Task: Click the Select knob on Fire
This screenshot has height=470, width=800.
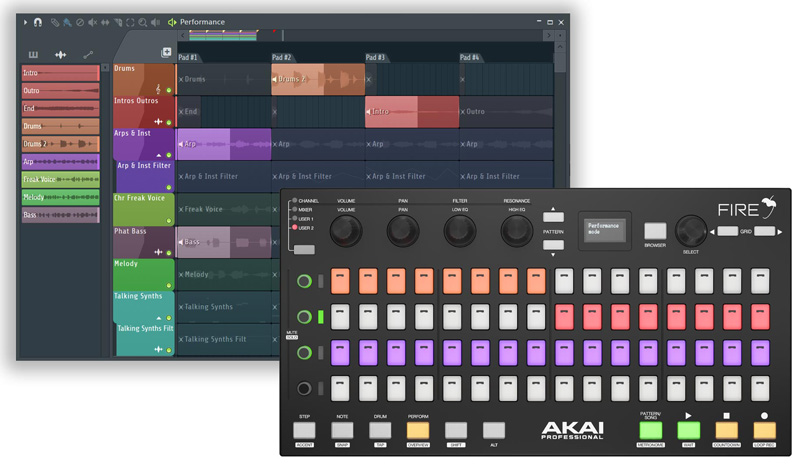Action: (x=691, y=231)
